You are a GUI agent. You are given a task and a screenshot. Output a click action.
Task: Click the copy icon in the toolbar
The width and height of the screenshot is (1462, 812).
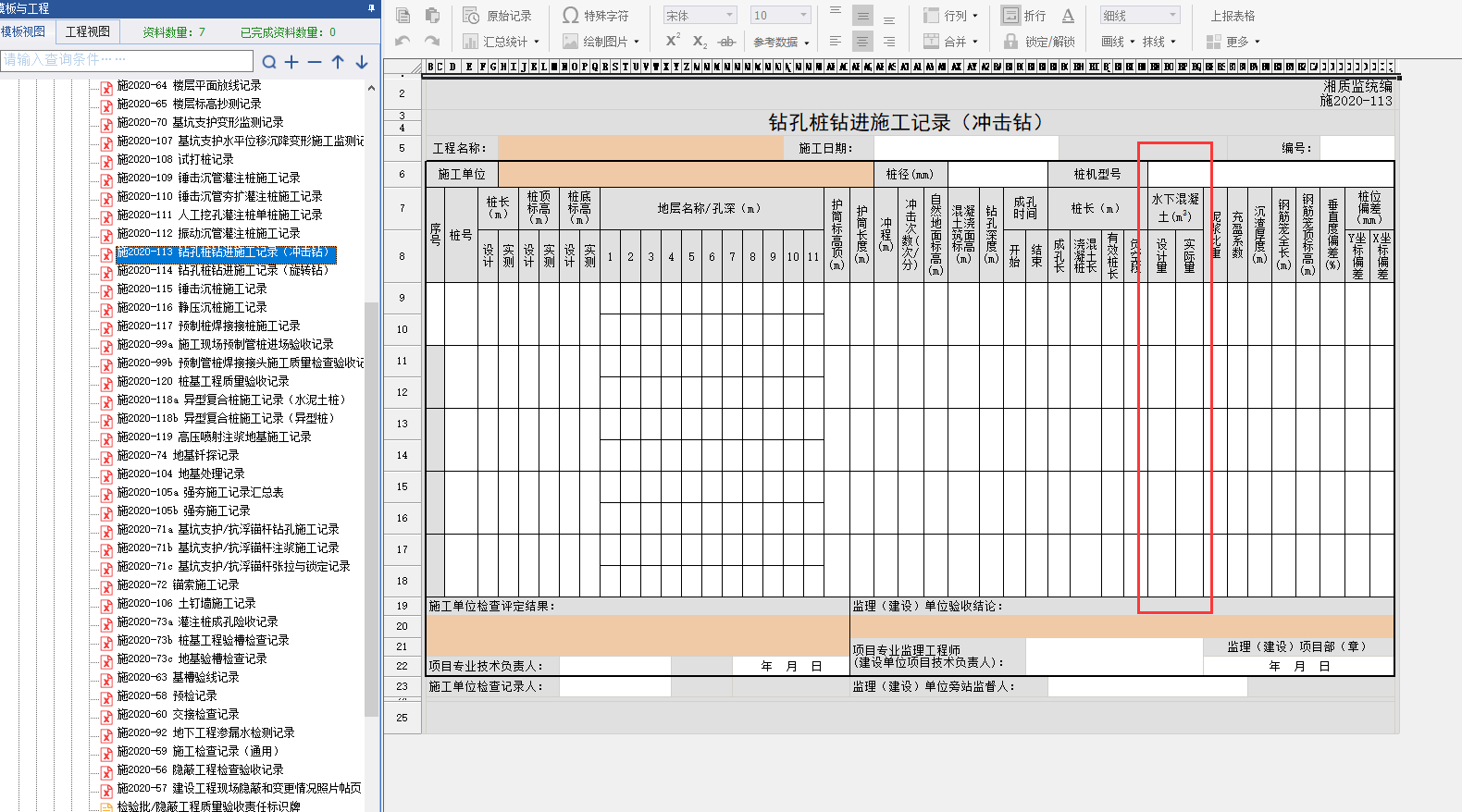[403, 16]
